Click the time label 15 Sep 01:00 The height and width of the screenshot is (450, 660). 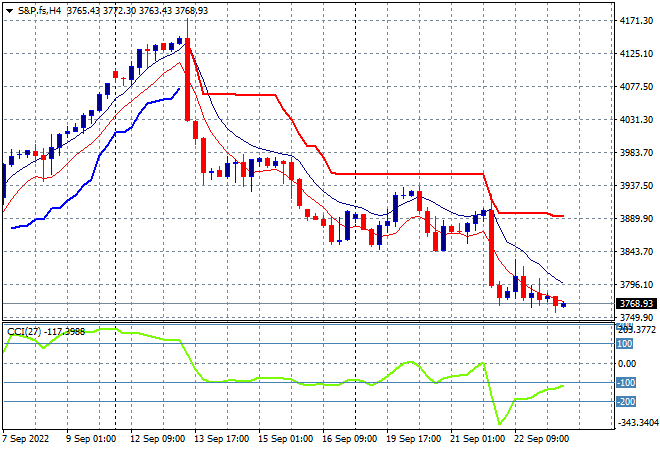pyautogui.click(x=285, y=439)
